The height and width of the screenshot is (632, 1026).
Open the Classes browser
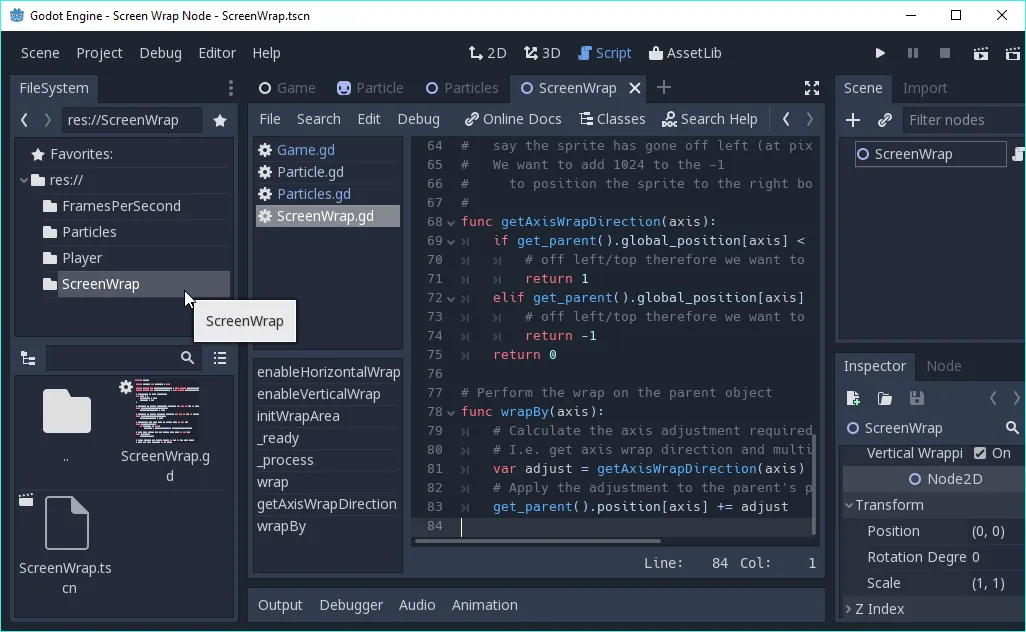pyautogui.click(x=612, y=119)
